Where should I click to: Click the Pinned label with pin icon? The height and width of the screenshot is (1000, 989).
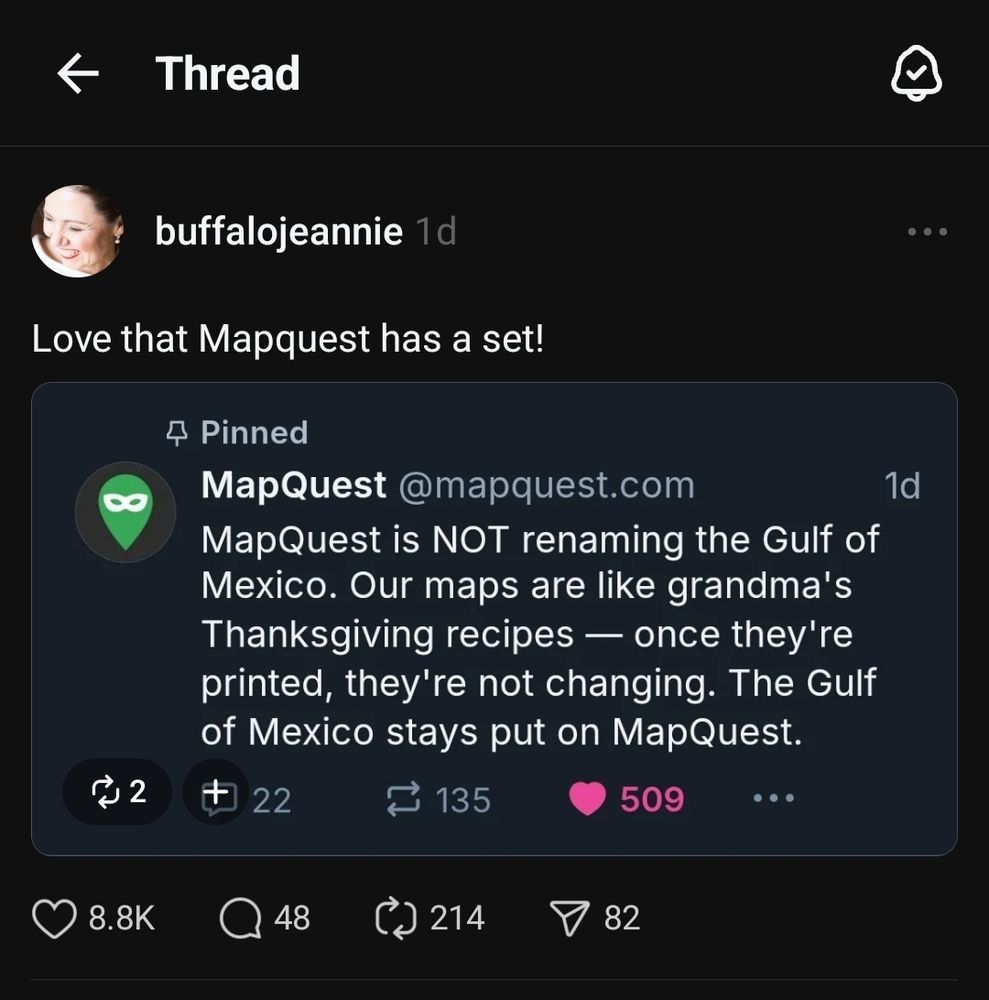coord(237,432)
